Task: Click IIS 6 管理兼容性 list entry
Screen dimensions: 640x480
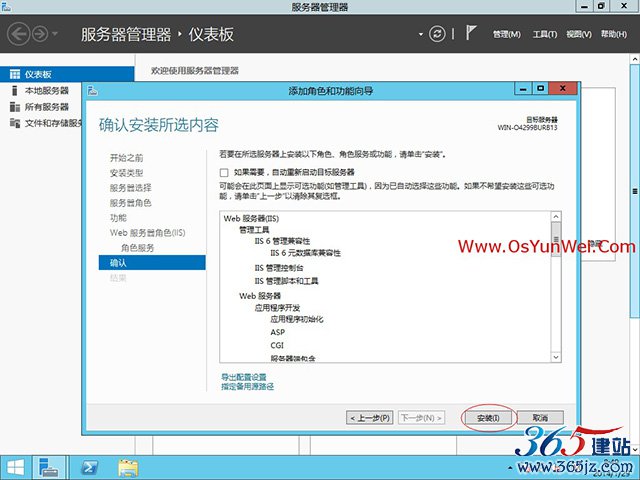Action: pyautogui.click(x=282, y=241)
